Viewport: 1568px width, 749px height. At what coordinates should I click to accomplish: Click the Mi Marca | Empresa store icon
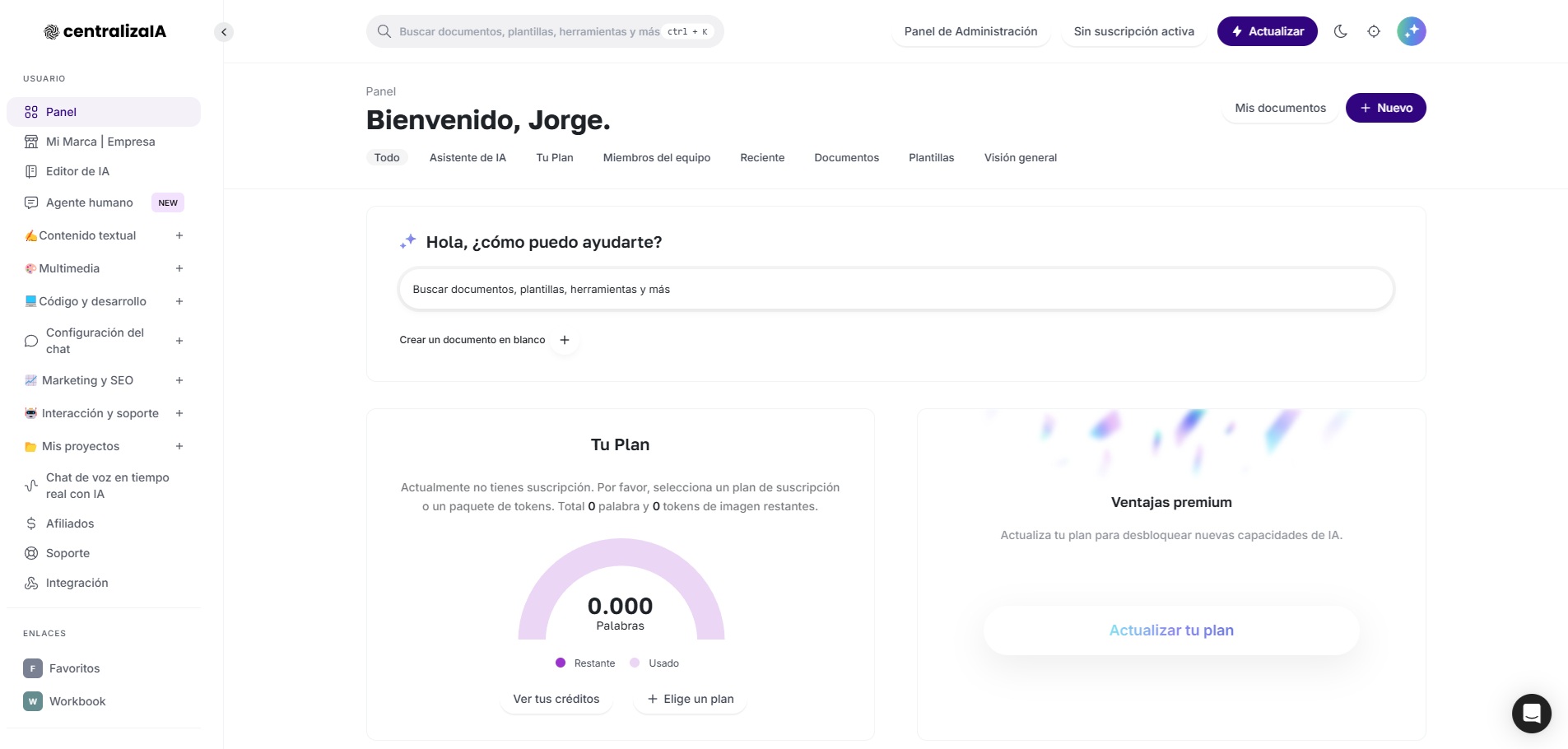tap(31, 142)
